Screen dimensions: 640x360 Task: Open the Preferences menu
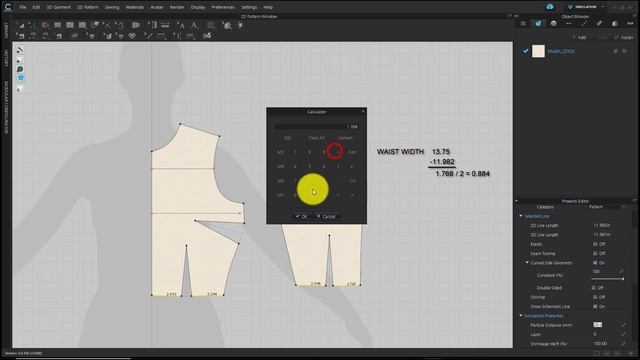pyautogui.click(x=223, y=7)
